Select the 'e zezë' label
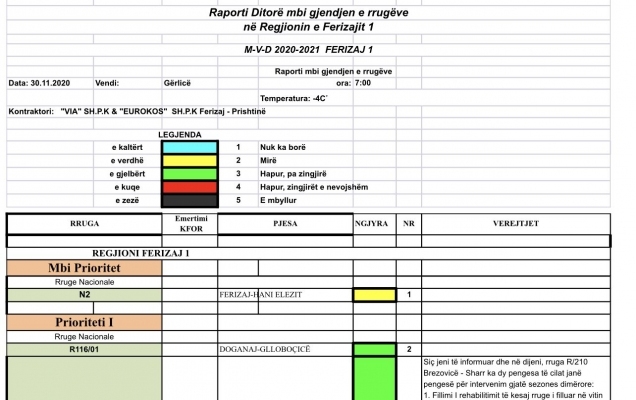Viewport: 636px width, 400px height. pyautogui.click(x=127, y=200)
